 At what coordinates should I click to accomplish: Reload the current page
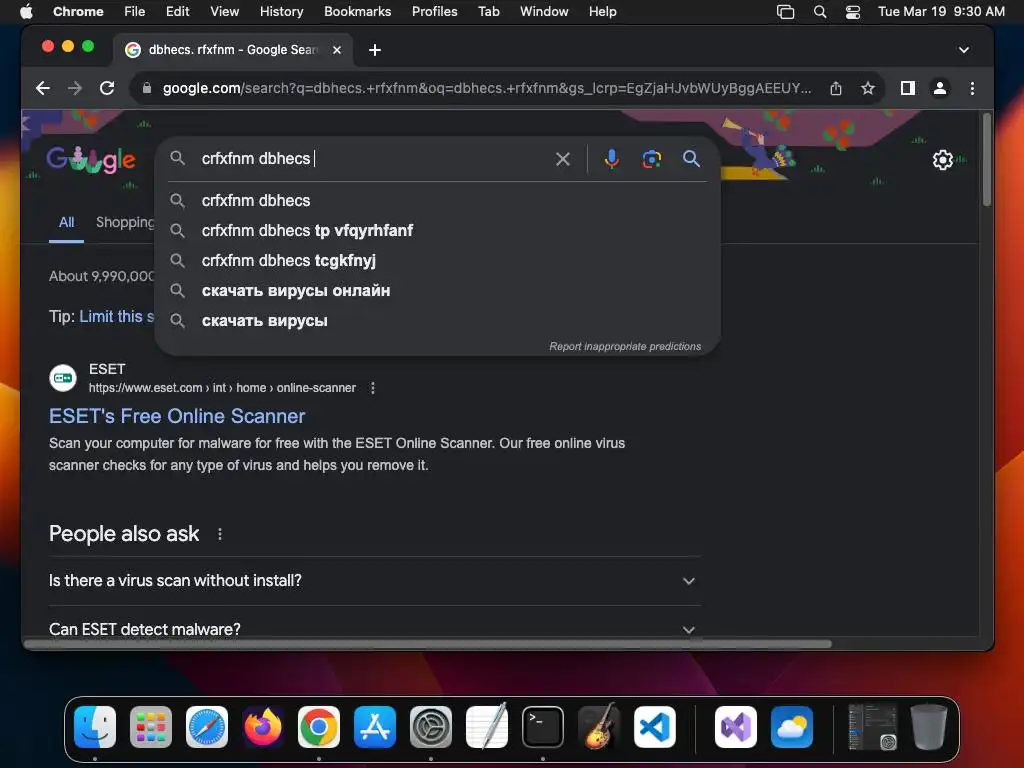pos(107,88)
